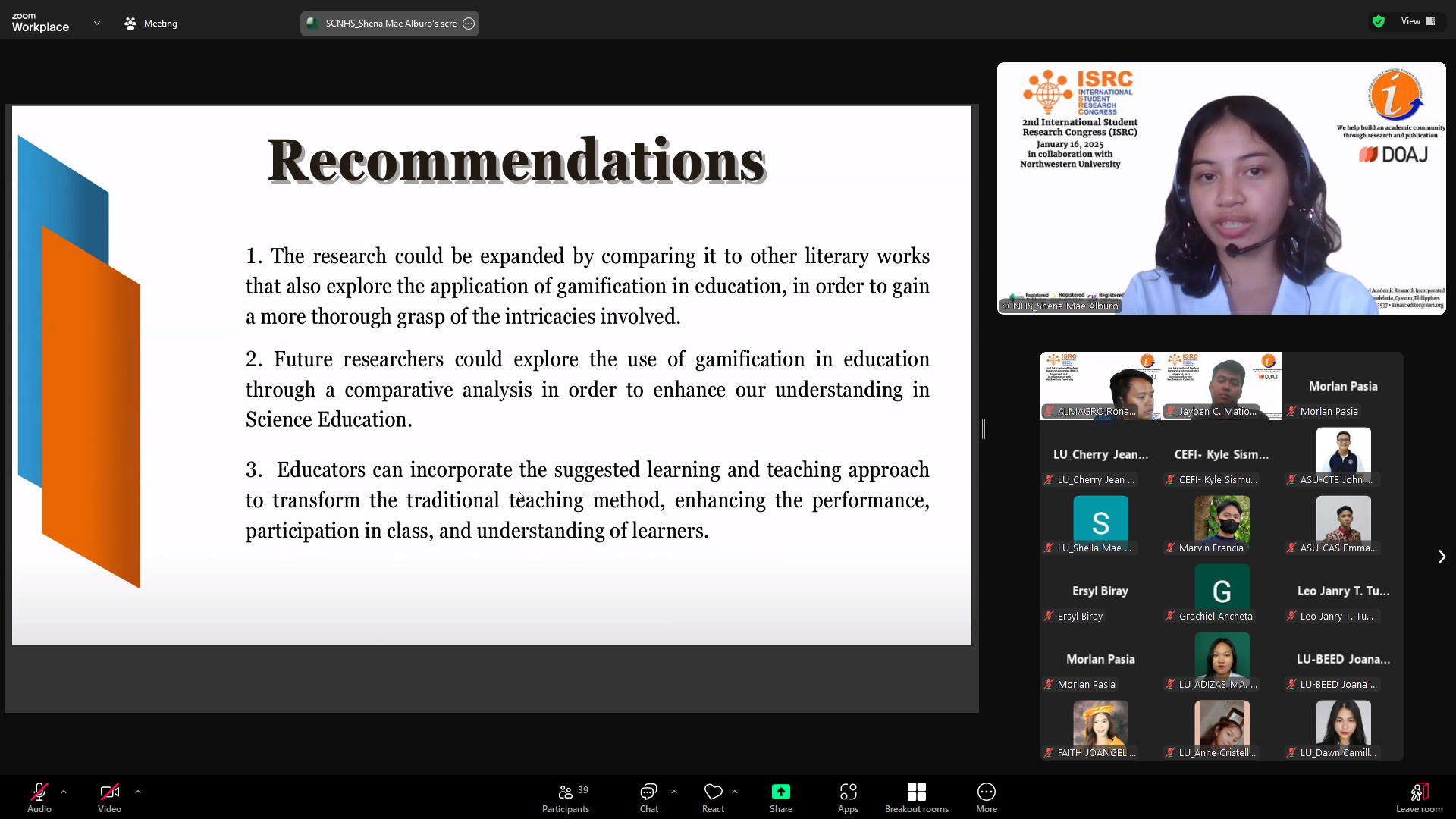Open the More options menu
This screenshot has width=1456, height=819.
tap(986, 798)
